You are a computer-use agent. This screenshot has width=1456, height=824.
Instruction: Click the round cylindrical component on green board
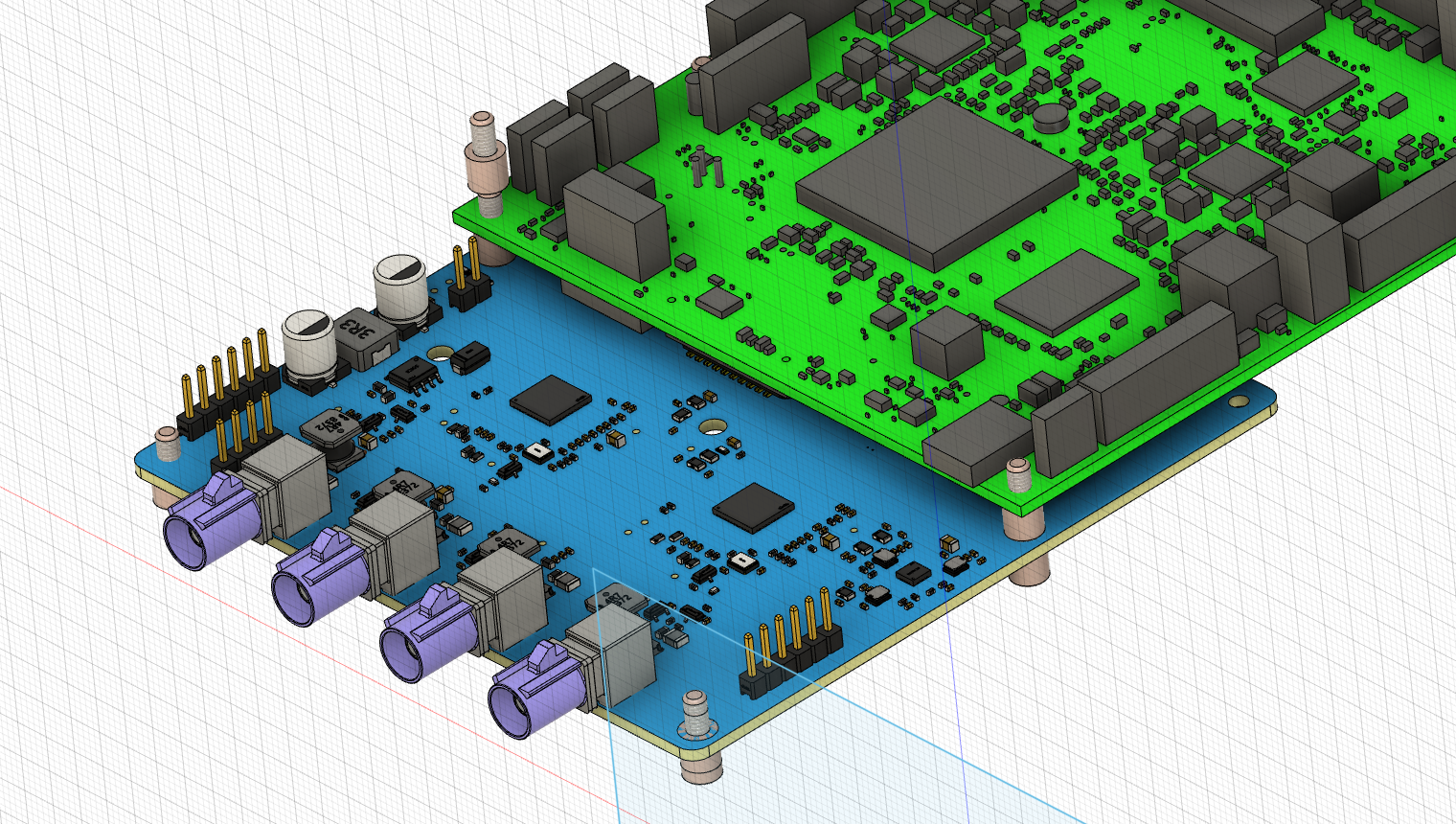(x=1051, y=117)
